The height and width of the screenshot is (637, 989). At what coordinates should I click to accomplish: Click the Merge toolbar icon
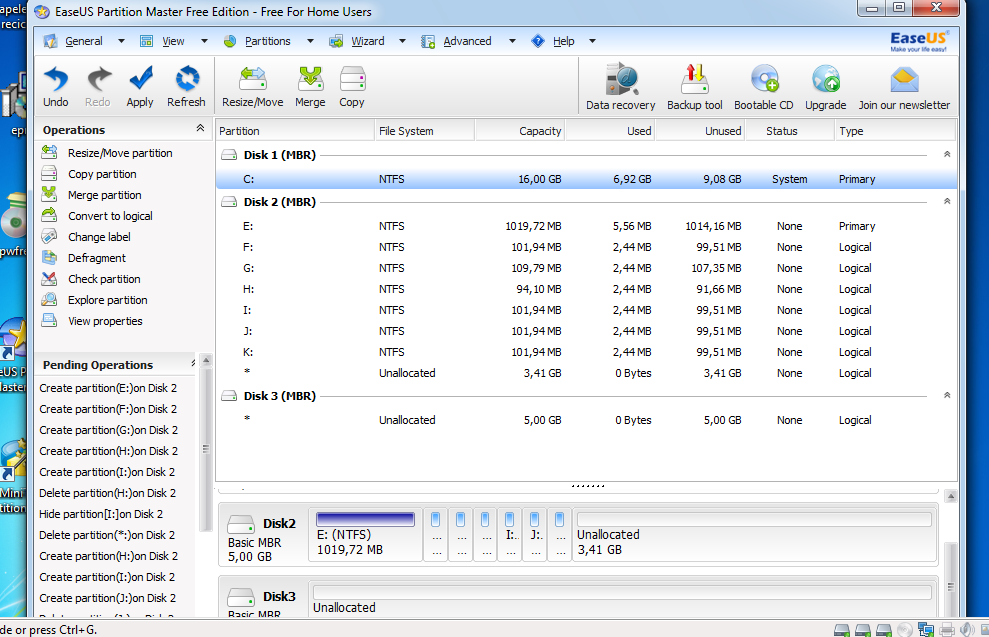(310, 86)
